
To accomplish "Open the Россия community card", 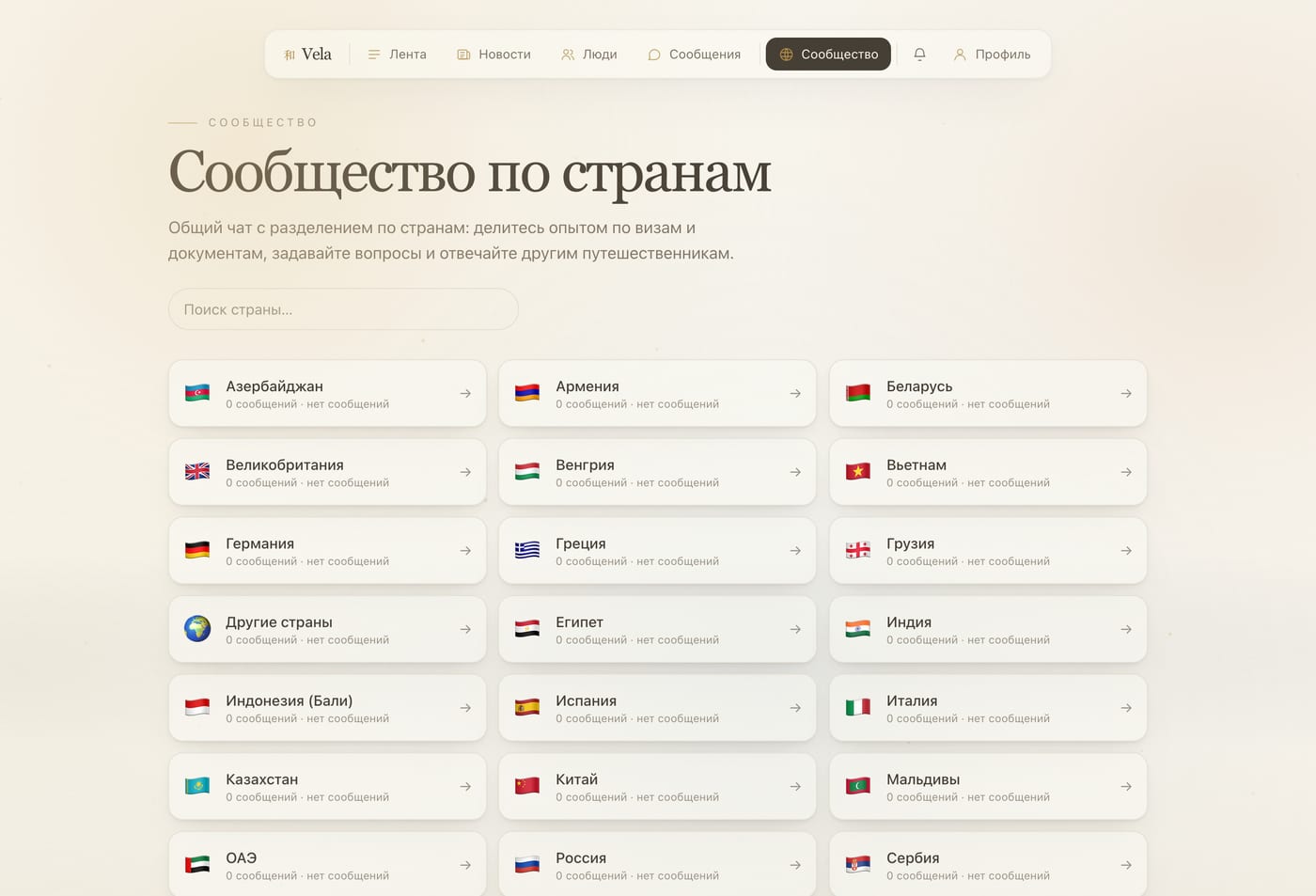I will [x=657, y=864].
